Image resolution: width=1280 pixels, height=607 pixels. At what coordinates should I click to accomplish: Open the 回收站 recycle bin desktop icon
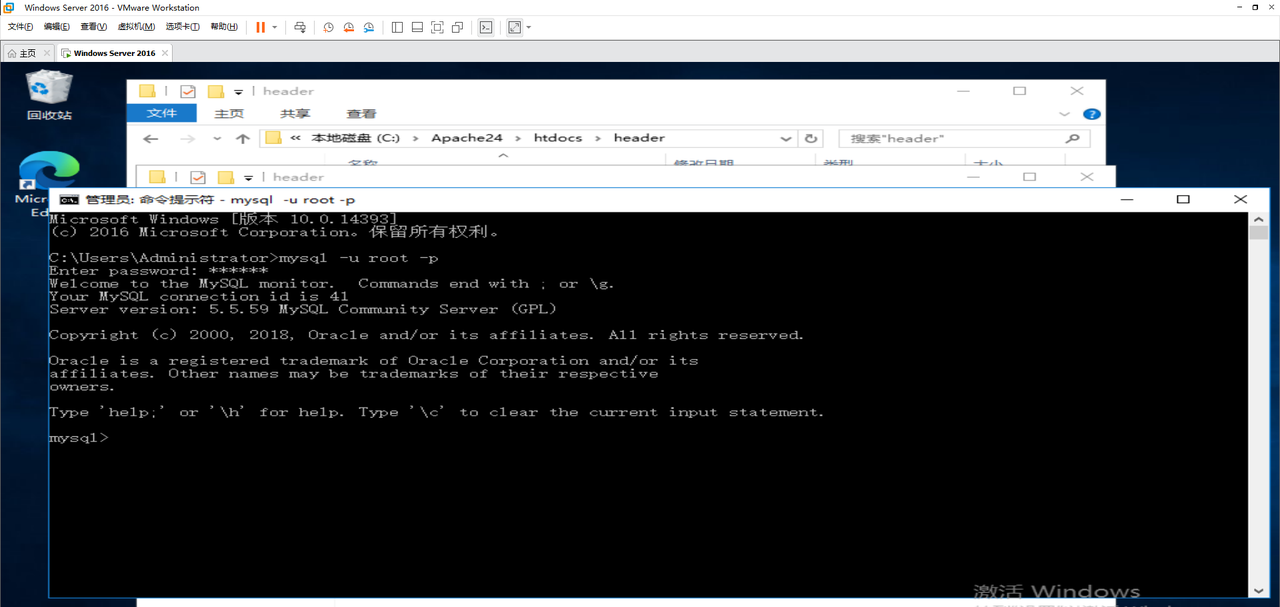[x=49, y=95]
